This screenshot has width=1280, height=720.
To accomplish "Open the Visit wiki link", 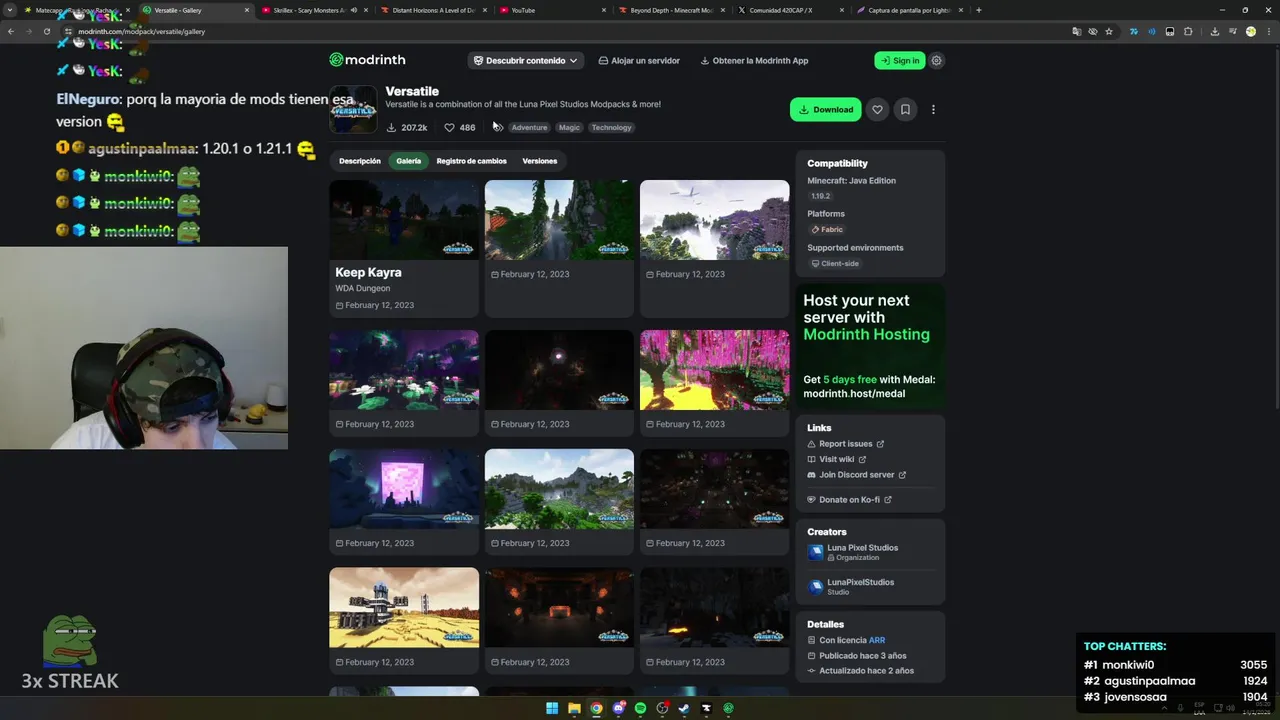I will coord(837,460).
